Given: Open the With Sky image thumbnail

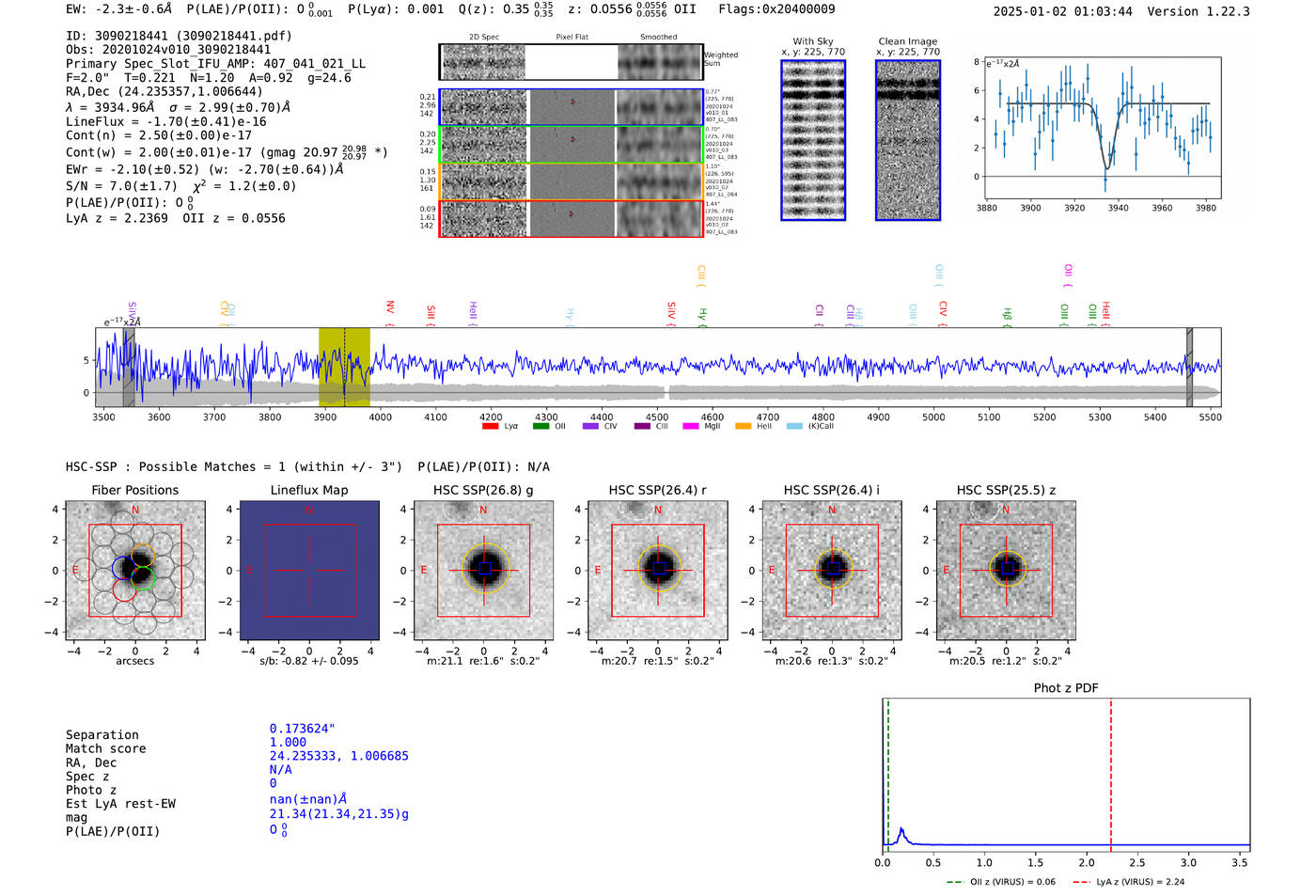Looking at the screenshot, I should pyautogui.click(x=813, y=140).
